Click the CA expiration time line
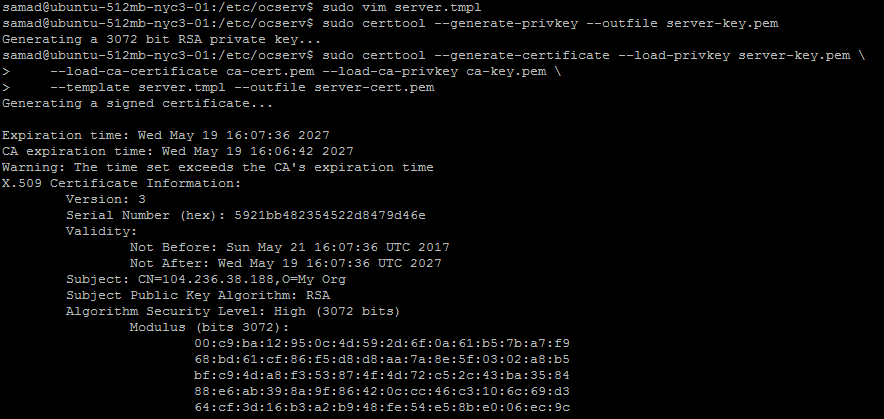884x419 pixels. pos(178,151)
